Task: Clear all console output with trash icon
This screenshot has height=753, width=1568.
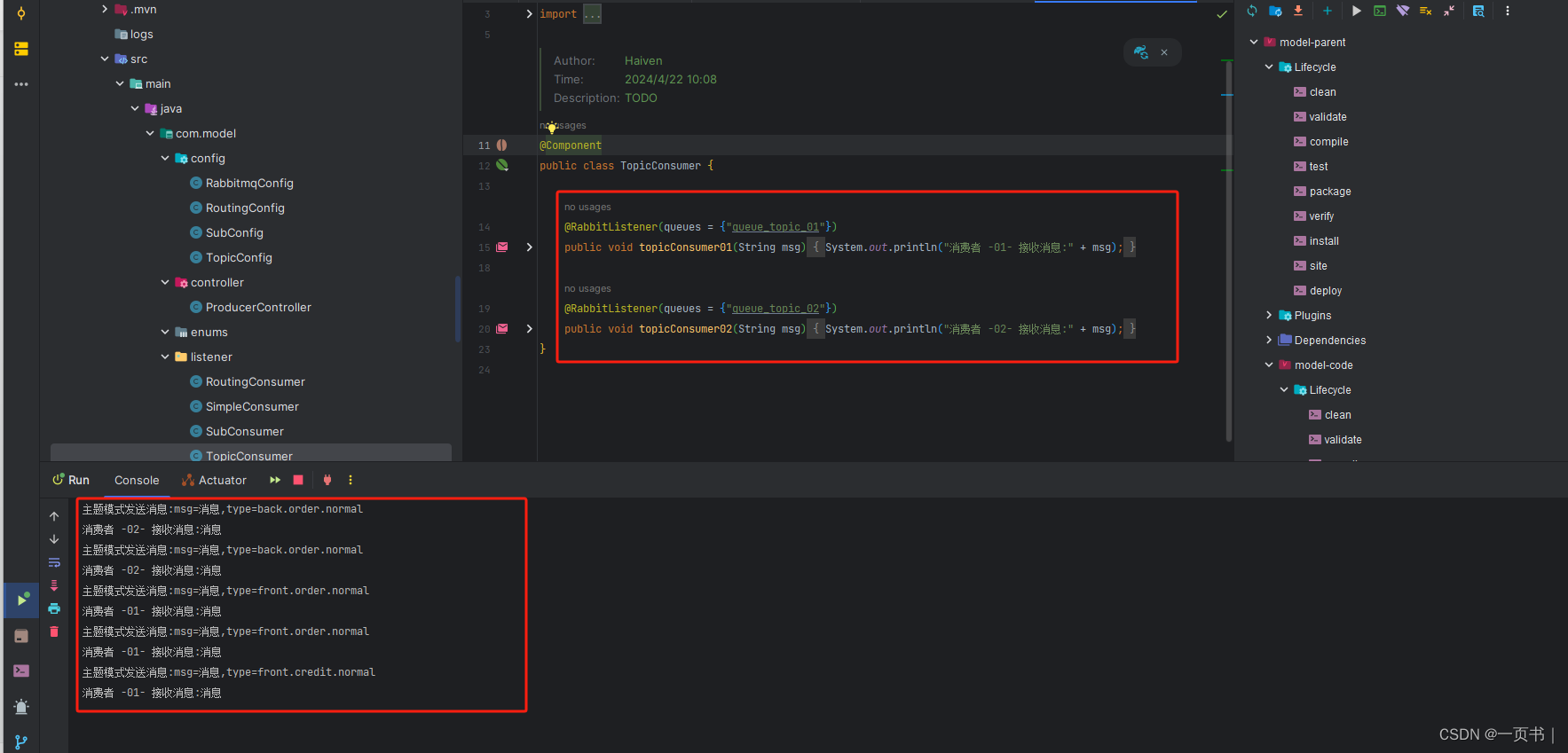Action: pos(54,631)
